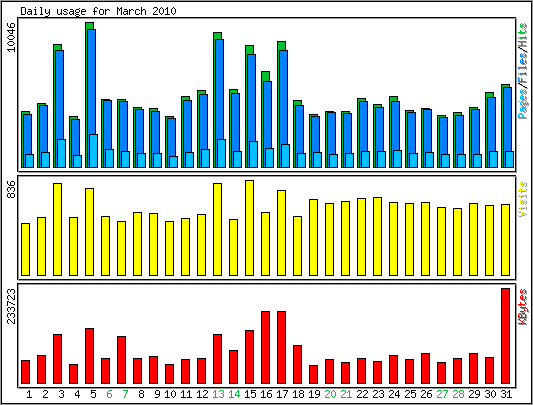
Task: Click the cyan Pages bar for day 24
Action: pos(397,159)
